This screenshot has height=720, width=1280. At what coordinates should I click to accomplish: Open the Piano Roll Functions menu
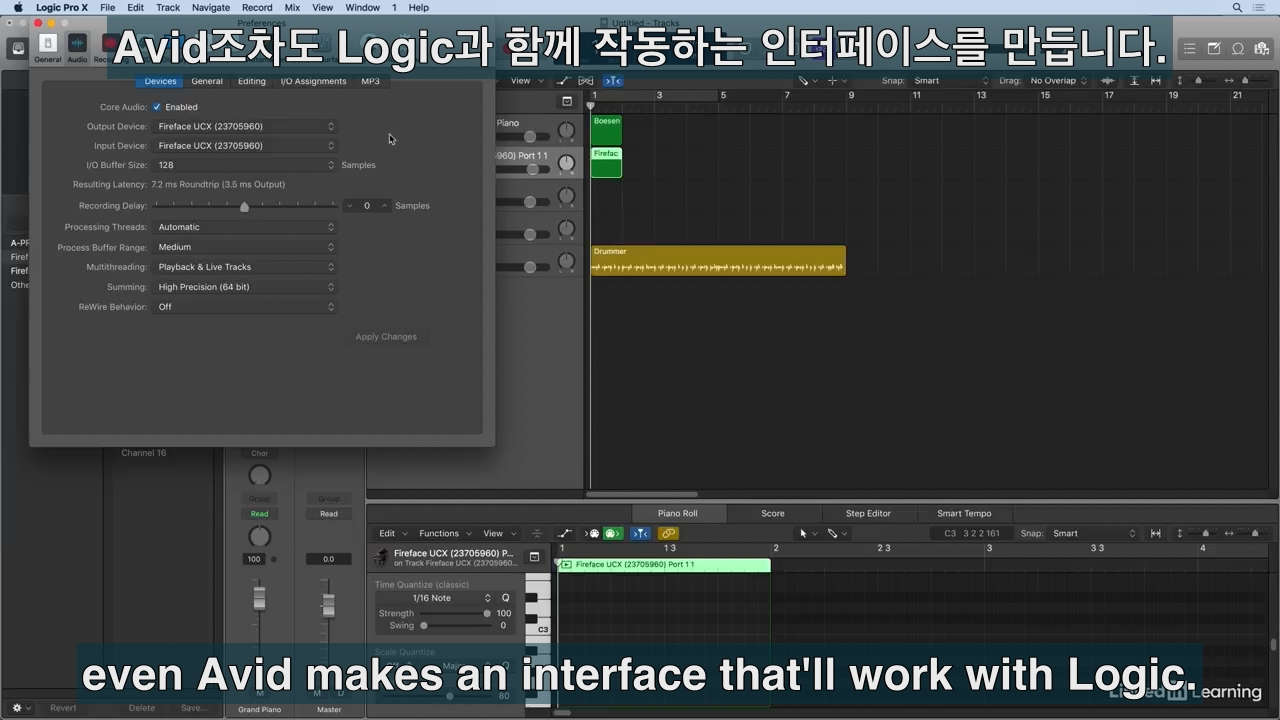point(444,533)
